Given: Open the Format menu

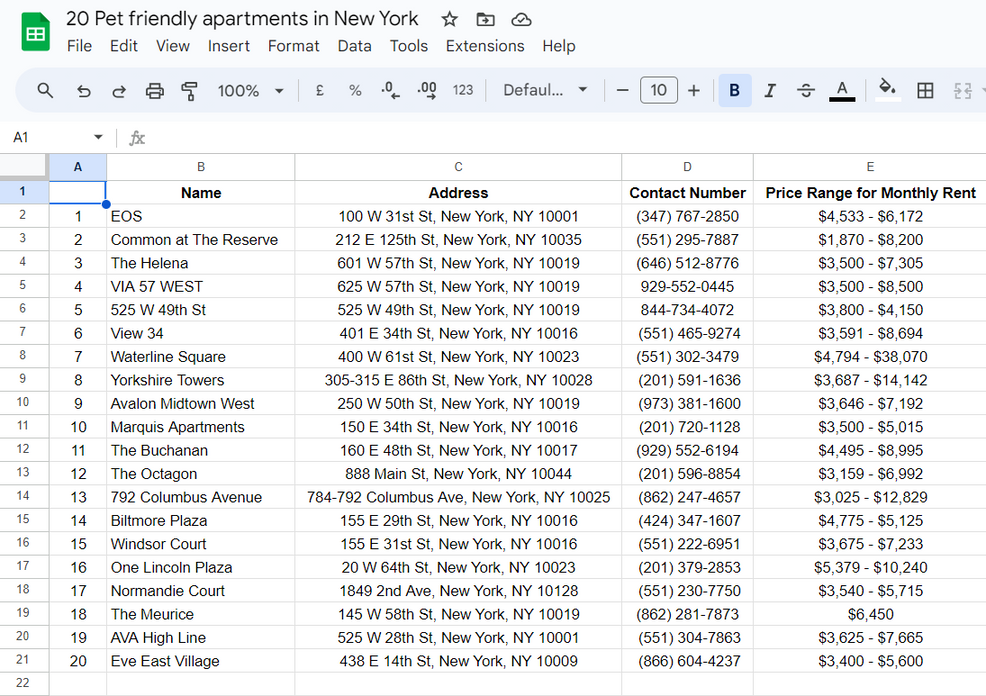Looking at the screenshot, I should pyautogui.click(x=293, y=46).
